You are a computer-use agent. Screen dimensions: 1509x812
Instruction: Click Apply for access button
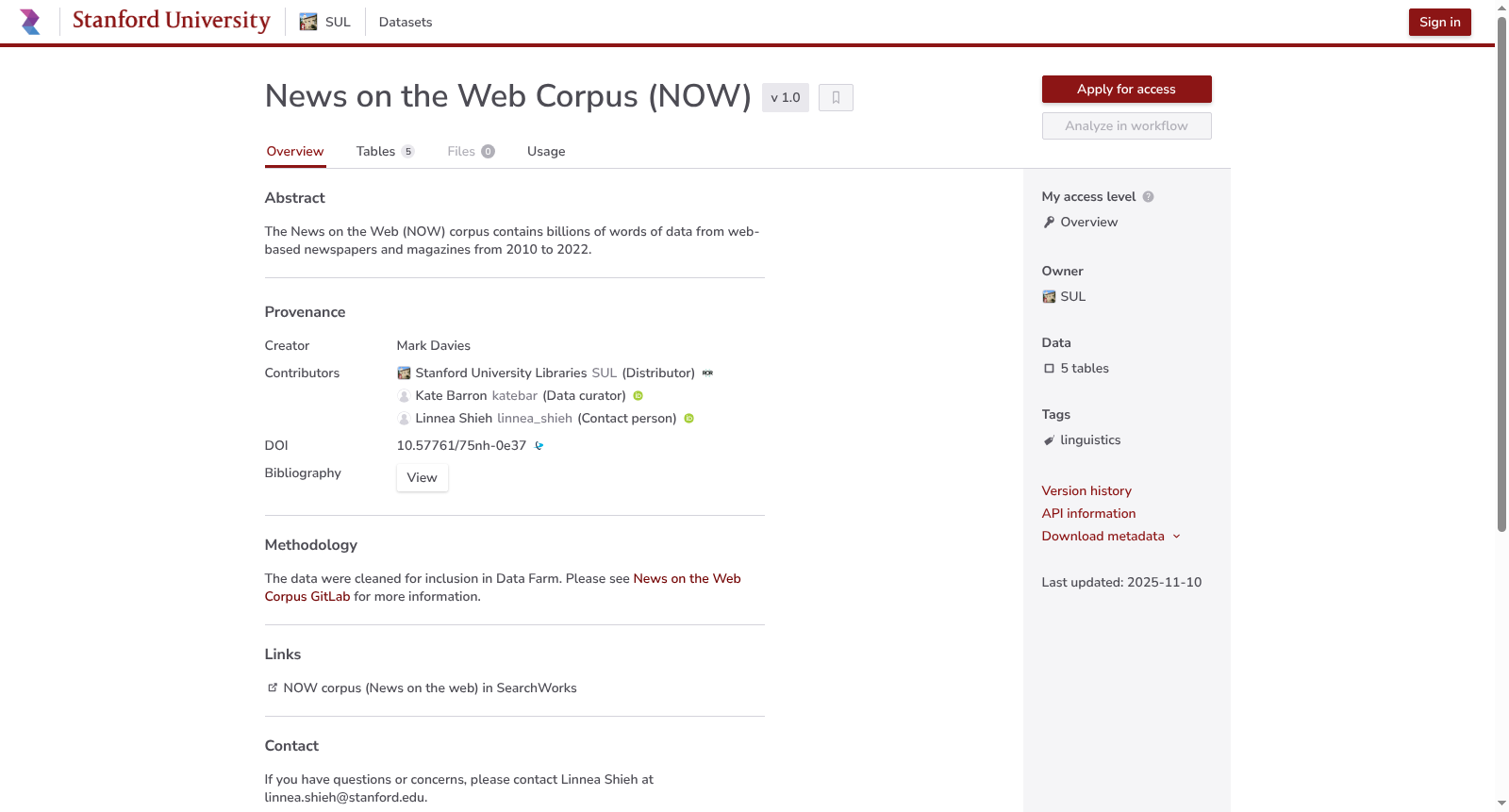(x=1126, y=90)
